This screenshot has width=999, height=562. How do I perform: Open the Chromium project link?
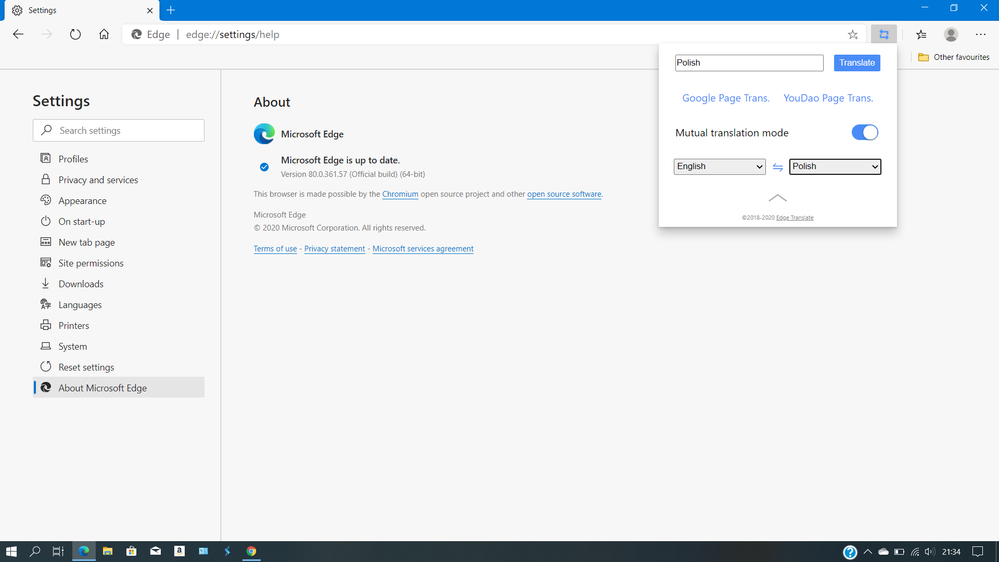tap(400, 194)
